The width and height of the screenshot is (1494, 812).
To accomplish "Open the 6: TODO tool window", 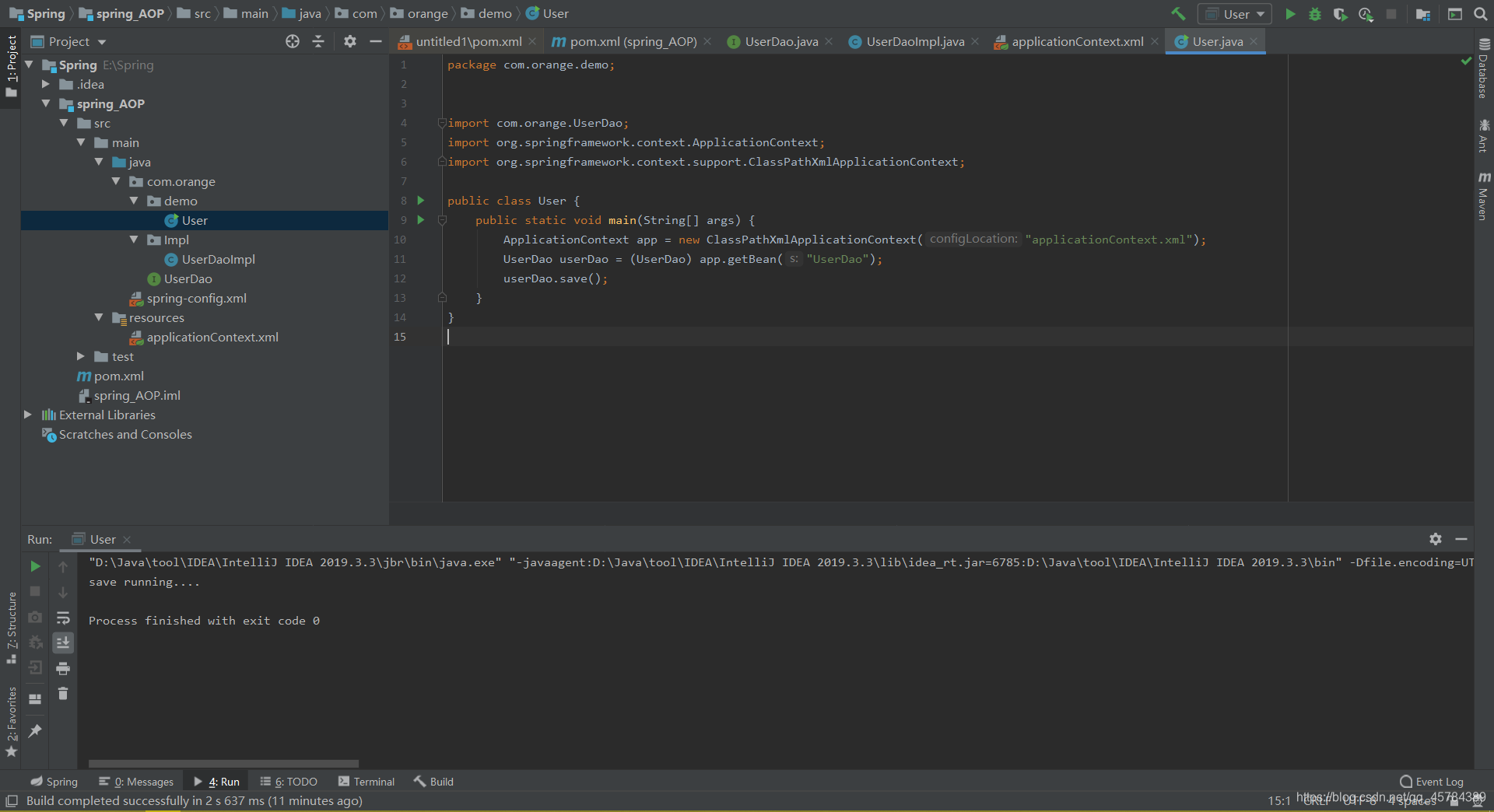I will coord(289,782).
